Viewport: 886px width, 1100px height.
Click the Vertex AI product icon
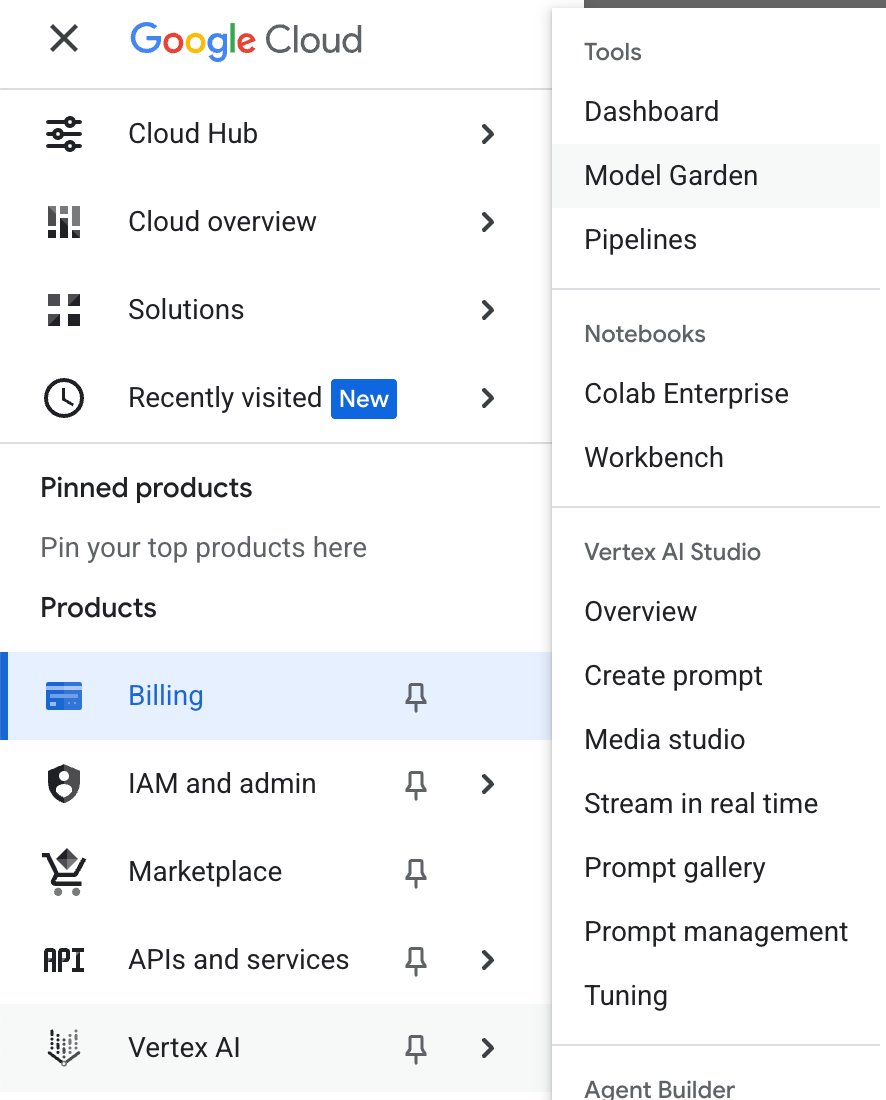(64, 1048)
